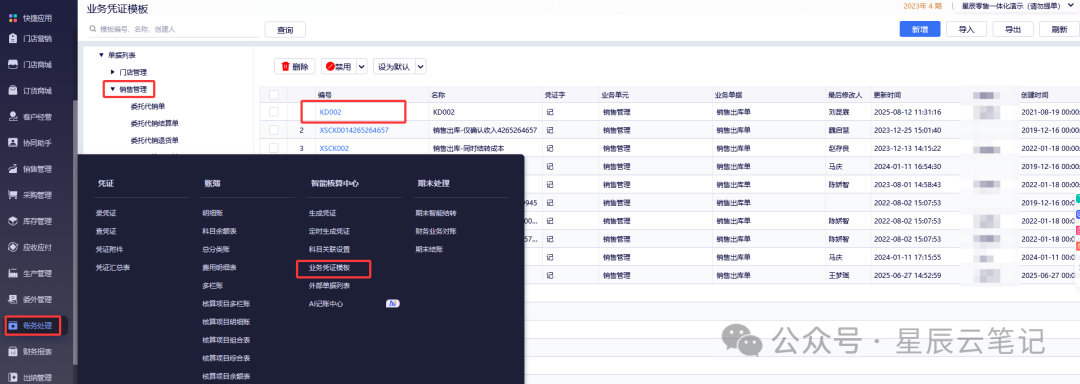Screen dimensions: 1080x384
Task: Open 应收应付 in the sidebar
Action: [x=30, y=247]
